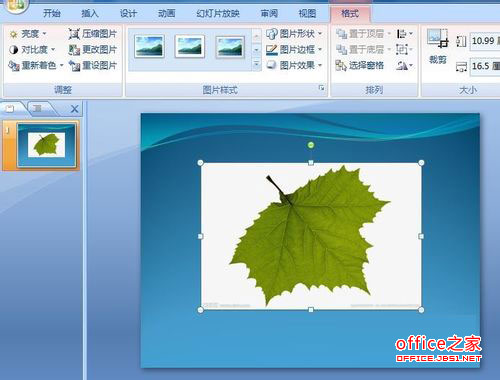Screen dimensions: 500x380
Task: Click picture styles gallery down arrow
Action: [257, 50]
